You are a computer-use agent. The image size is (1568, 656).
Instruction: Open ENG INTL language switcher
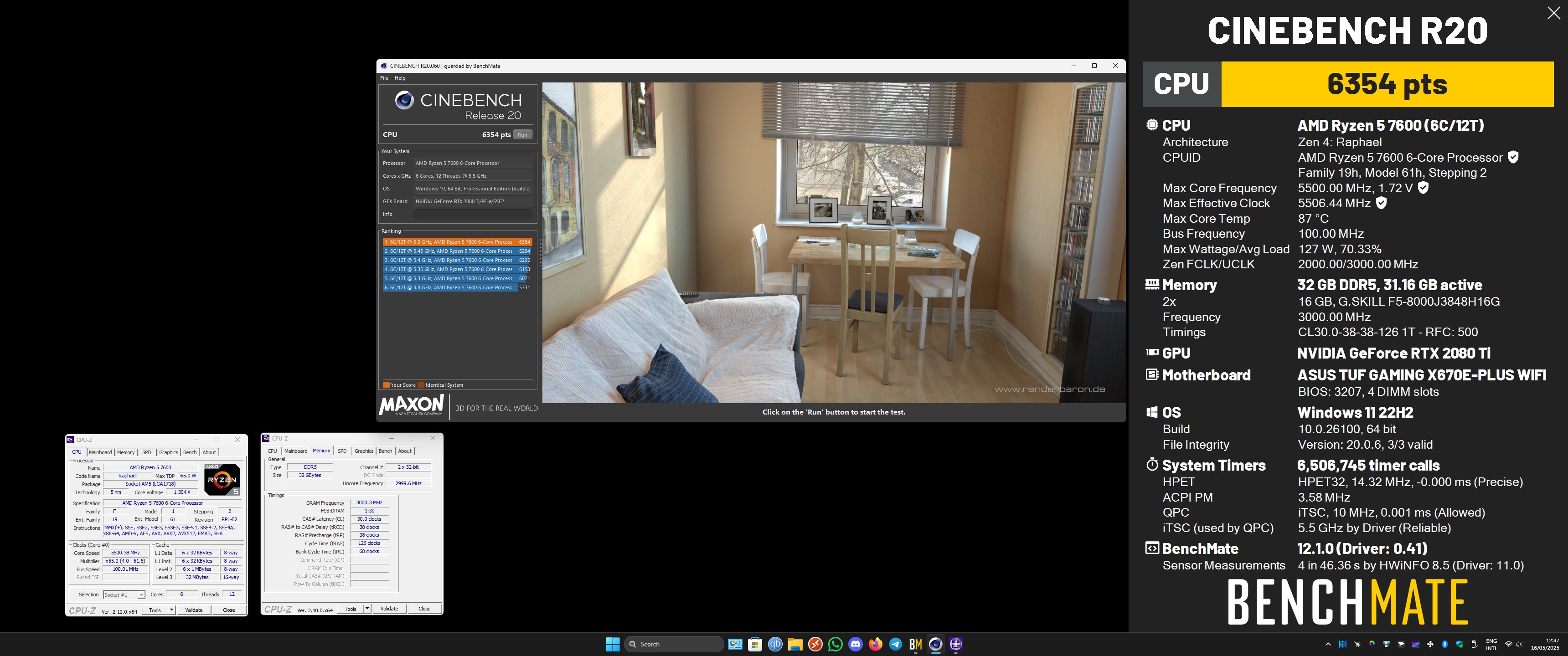coord(1492,645)
